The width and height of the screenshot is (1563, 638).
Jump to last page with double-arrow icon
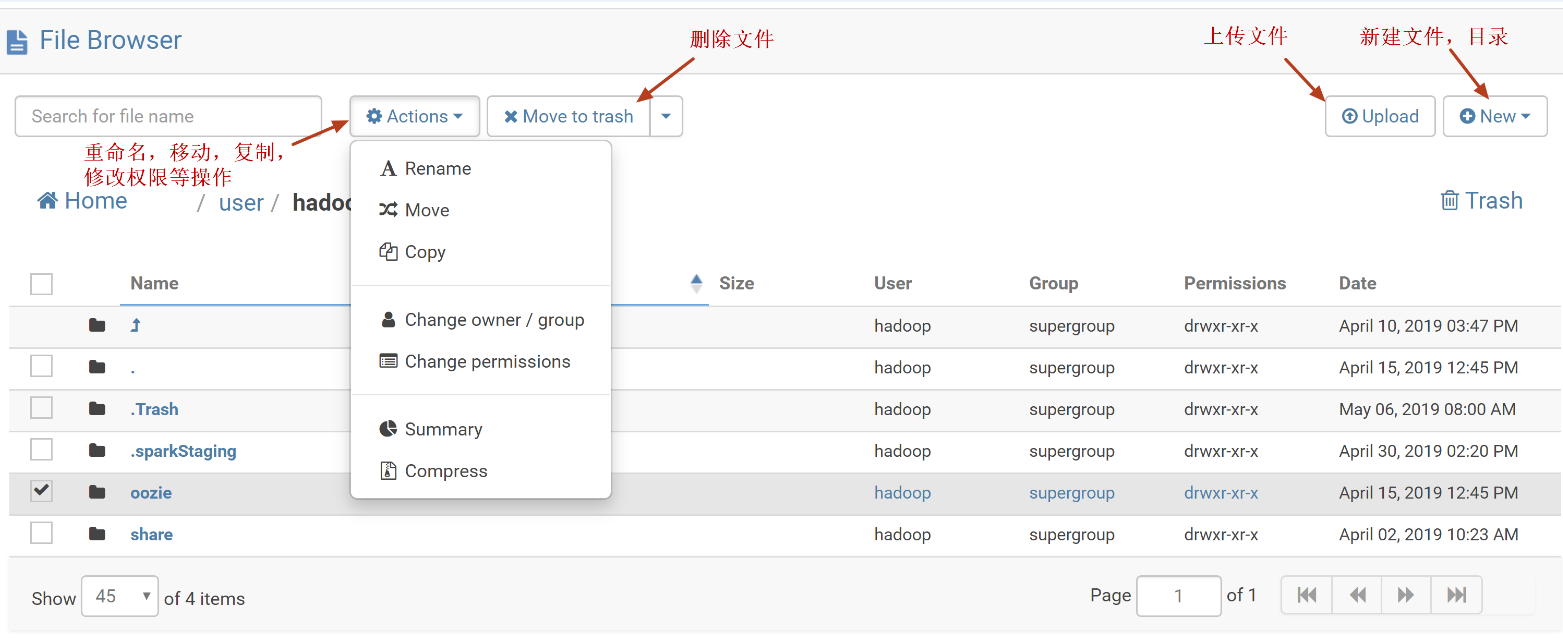pos(1456,595)
